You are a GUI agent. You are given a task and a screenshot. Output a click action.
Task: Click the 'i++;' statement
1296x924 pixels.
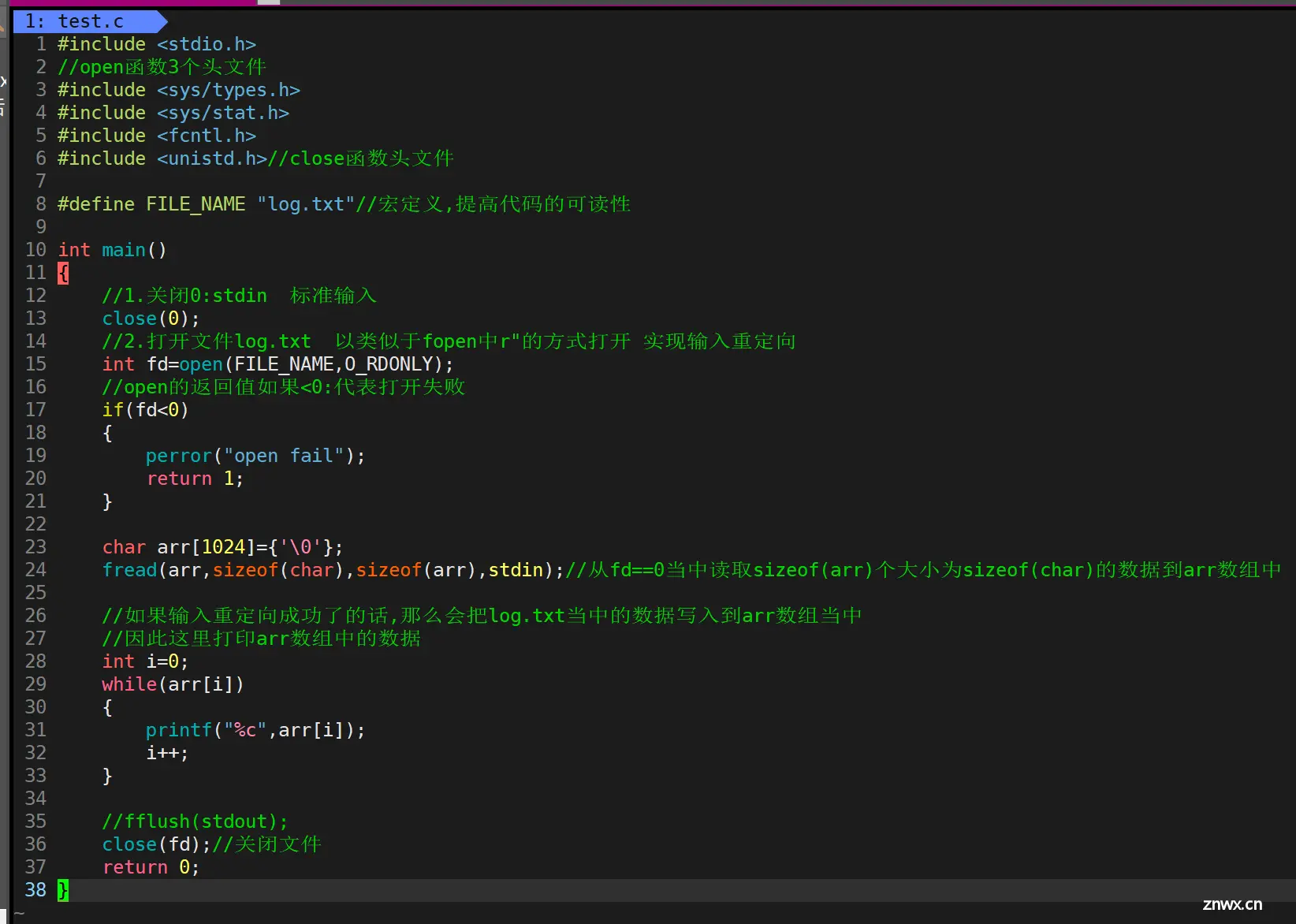pos(168,753)
